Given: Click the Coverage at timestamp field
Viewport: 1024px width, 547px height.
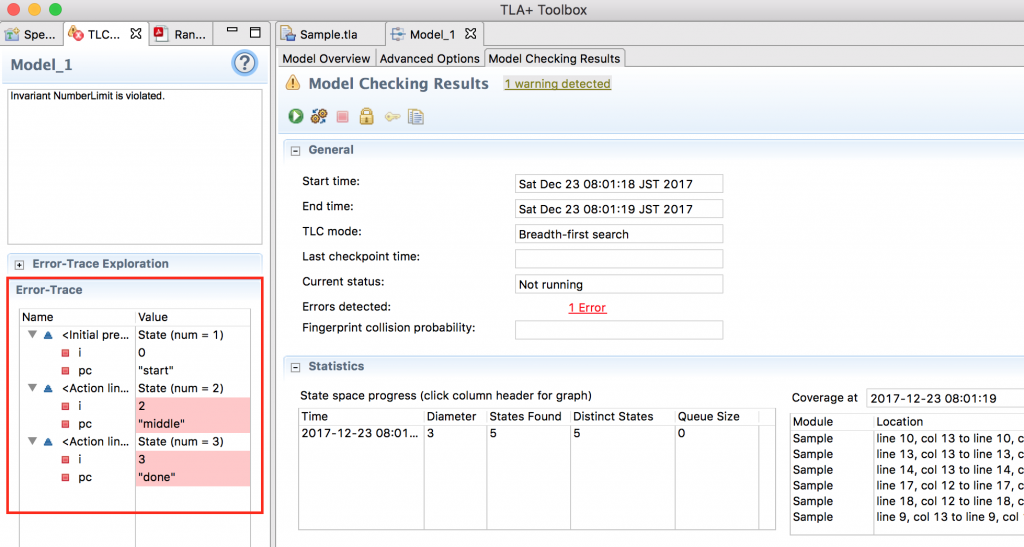Looking at the screenshot, I should 944,398.
